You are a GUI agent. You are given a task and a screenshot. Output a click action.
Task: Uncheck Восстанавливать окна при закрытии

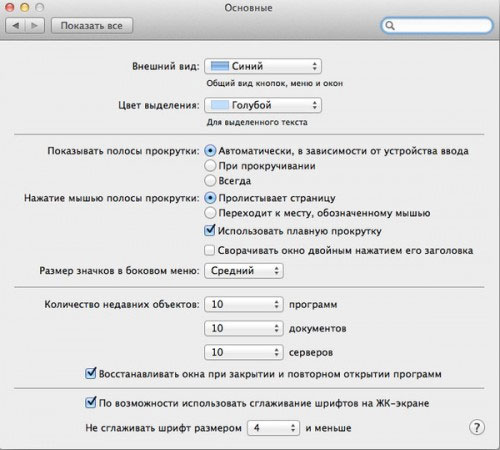point(91,374)
